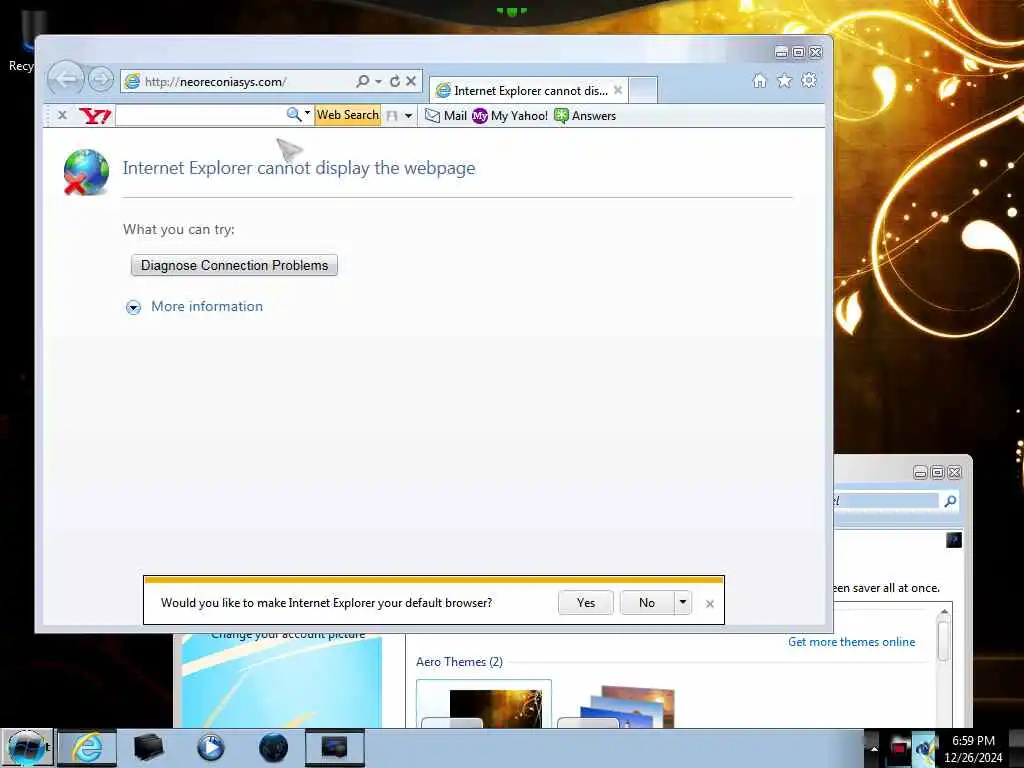Image resolution: width=1024 pixels, height=768 pixels.
Task: Stop loading with the address bar X
Action: [411, 81]
